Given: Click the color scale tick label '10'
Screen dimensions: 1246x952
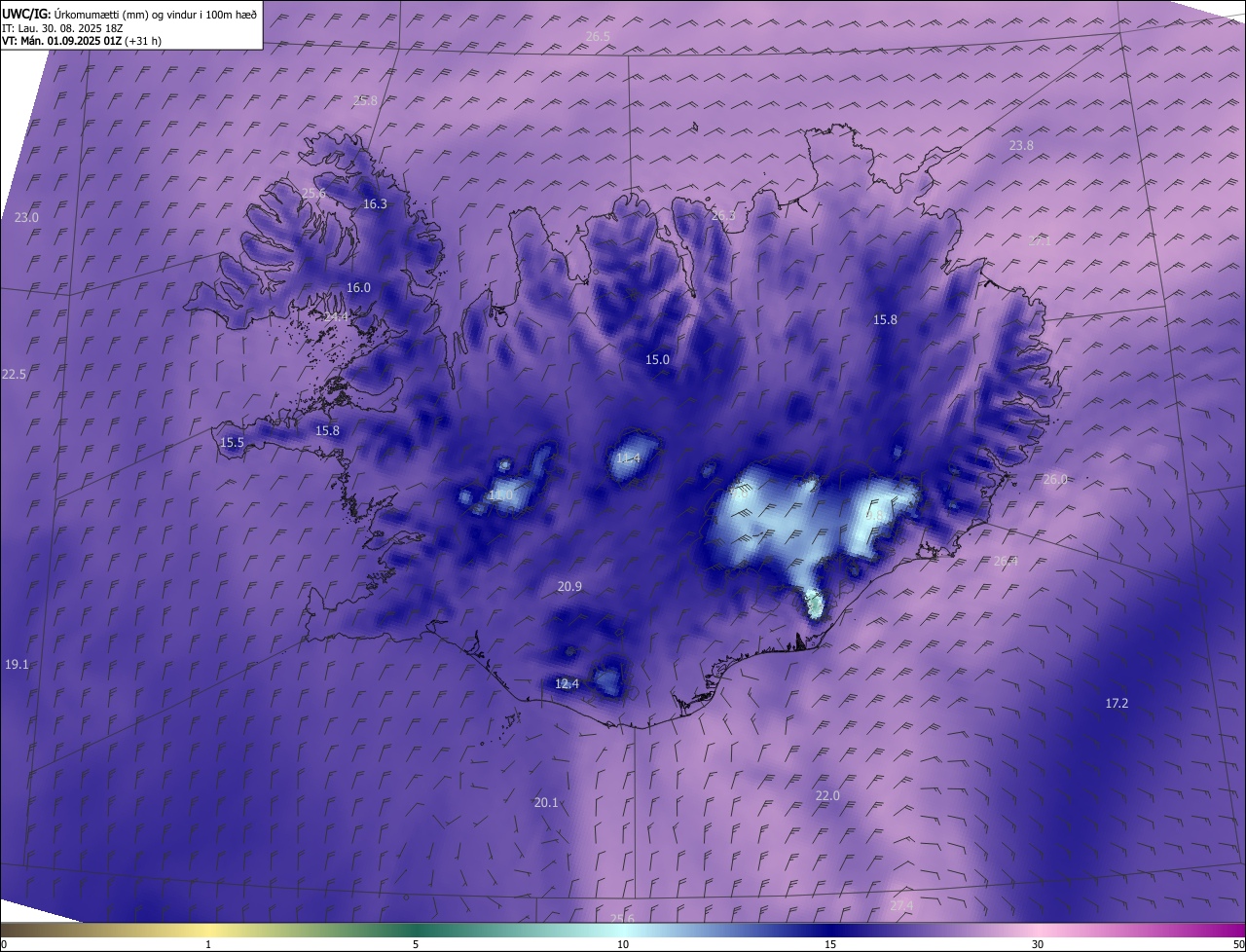Looking at the screenshot, I should click(x=623, y=944).
